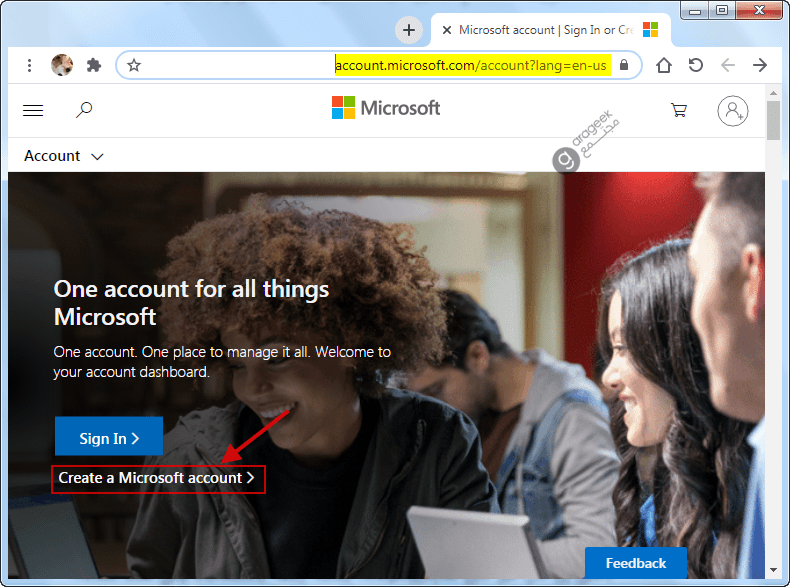Click the blue Sign In button

109,436
